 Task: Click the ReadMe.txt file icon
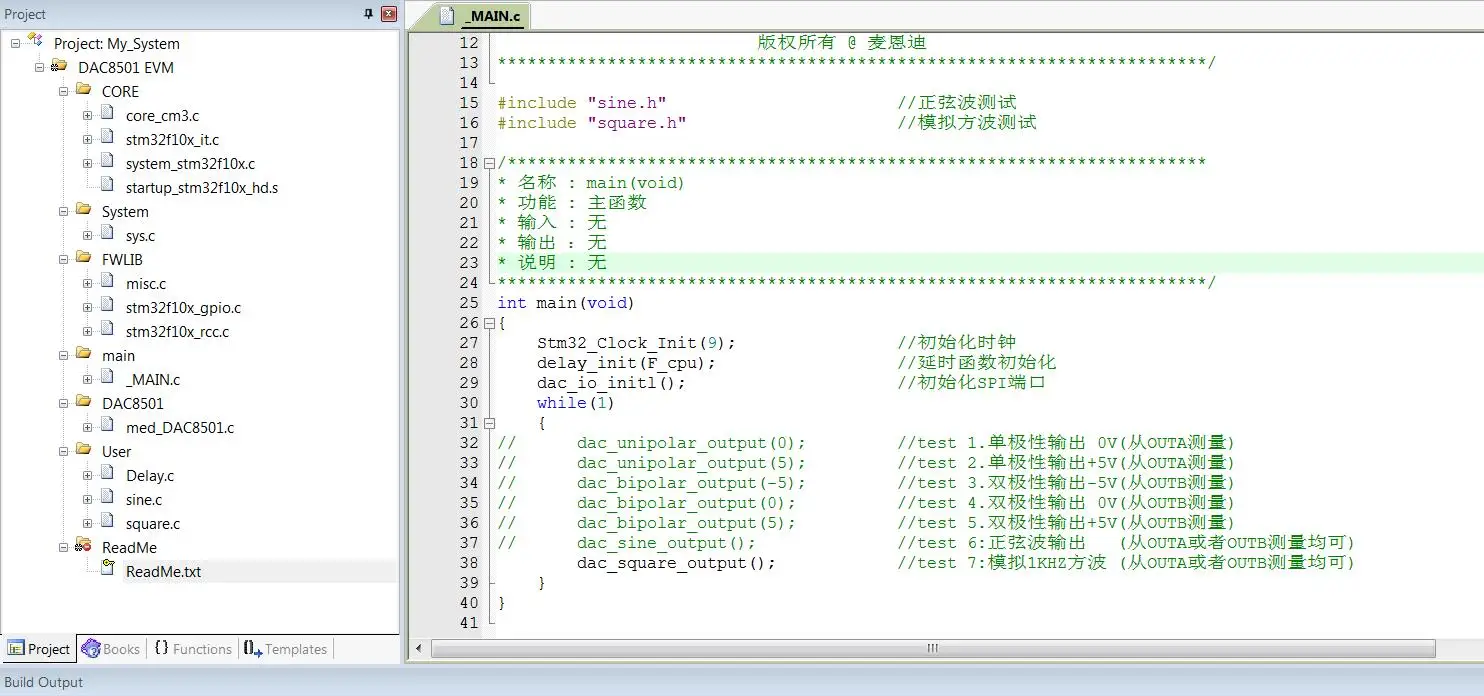(x=107, y=569)
